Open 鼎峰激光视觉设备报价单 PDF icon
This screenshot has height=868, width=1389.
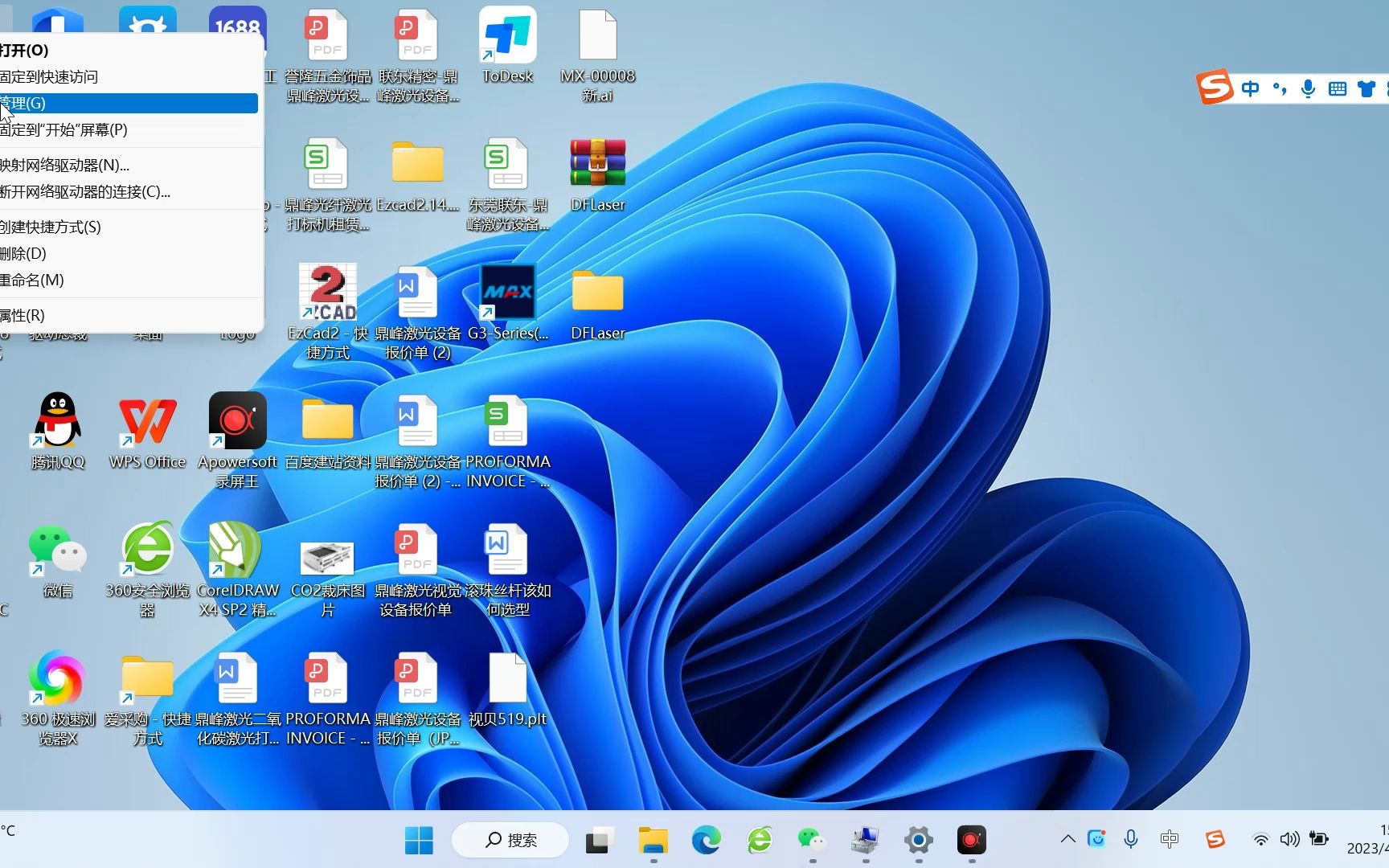point(416,549)
